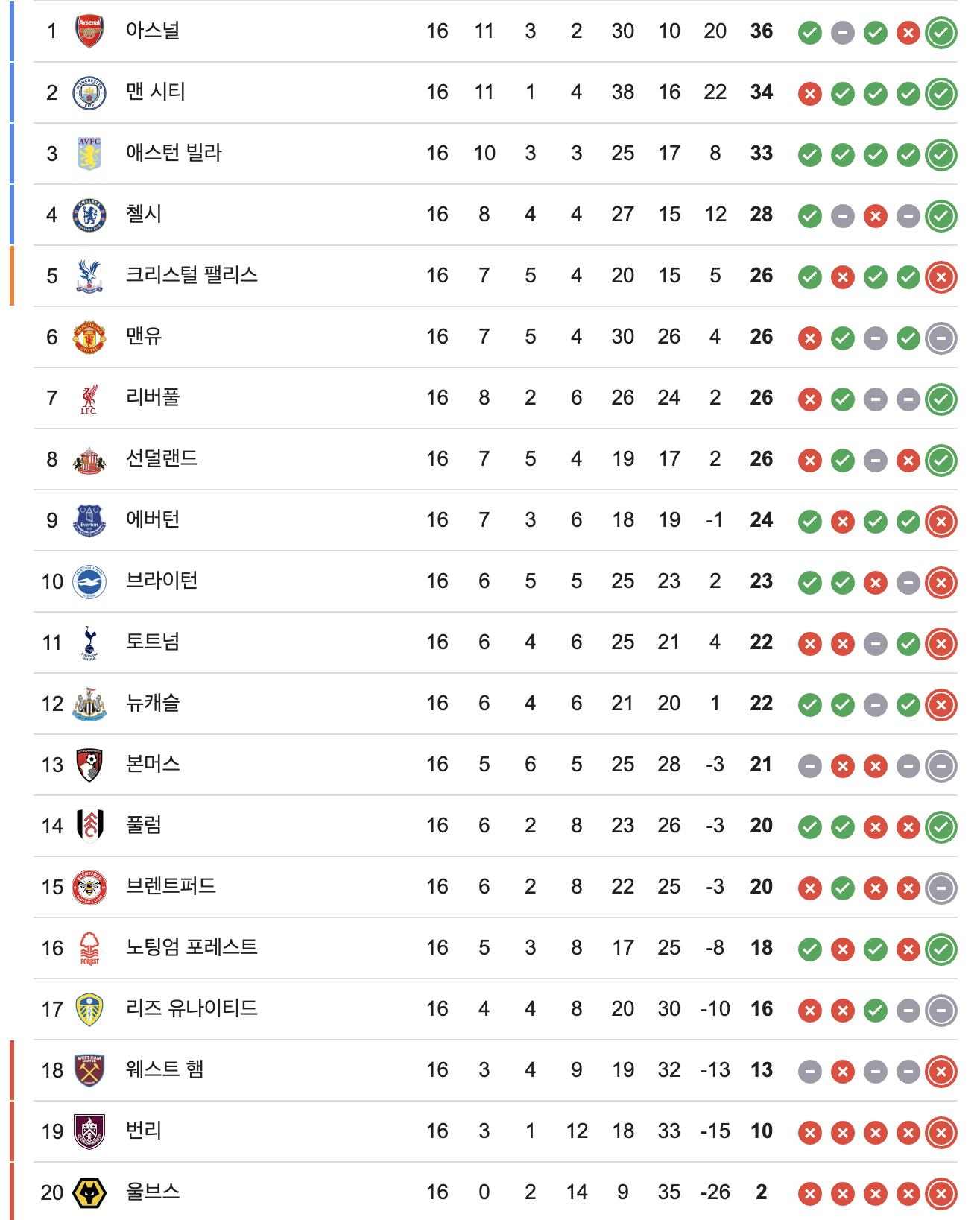Select the 리즈 유나이티드 row name
The image size is (980, 1220).
coord(192,1008)
